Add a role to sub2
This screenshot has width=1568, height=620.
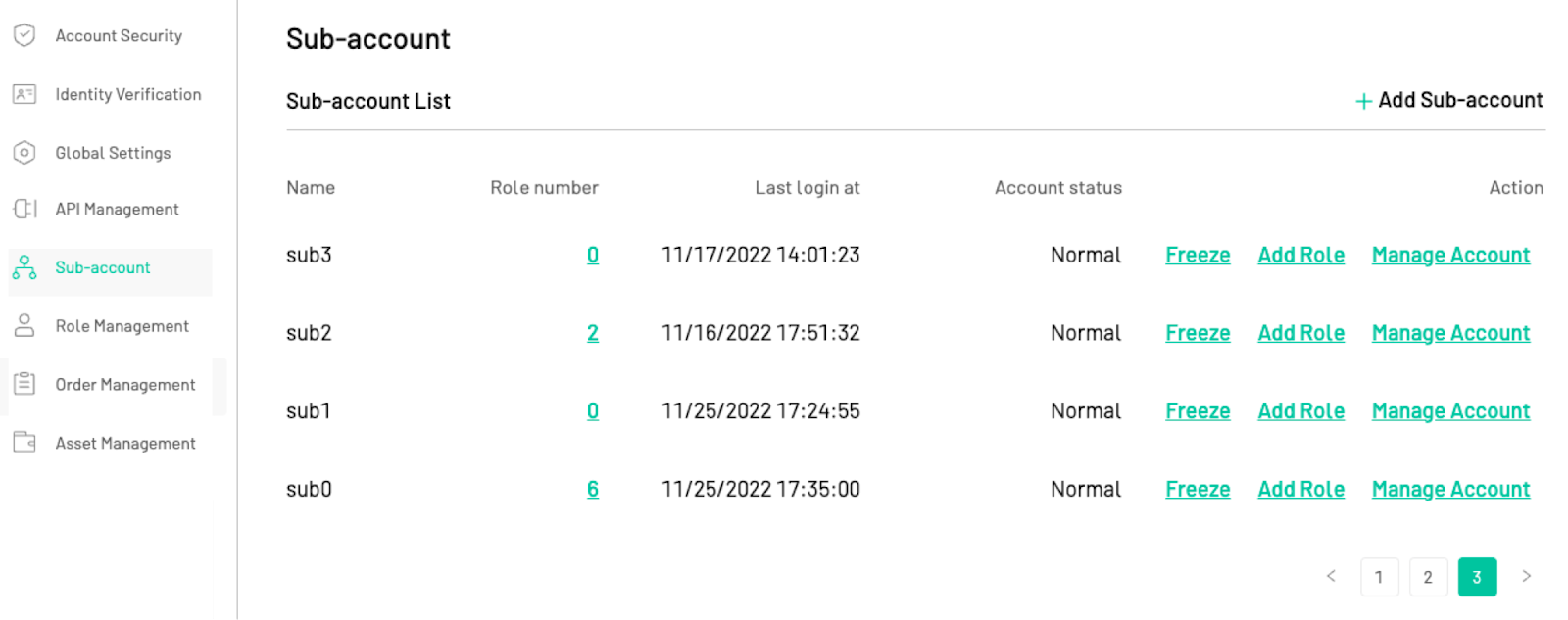[x=1300, y=333]
